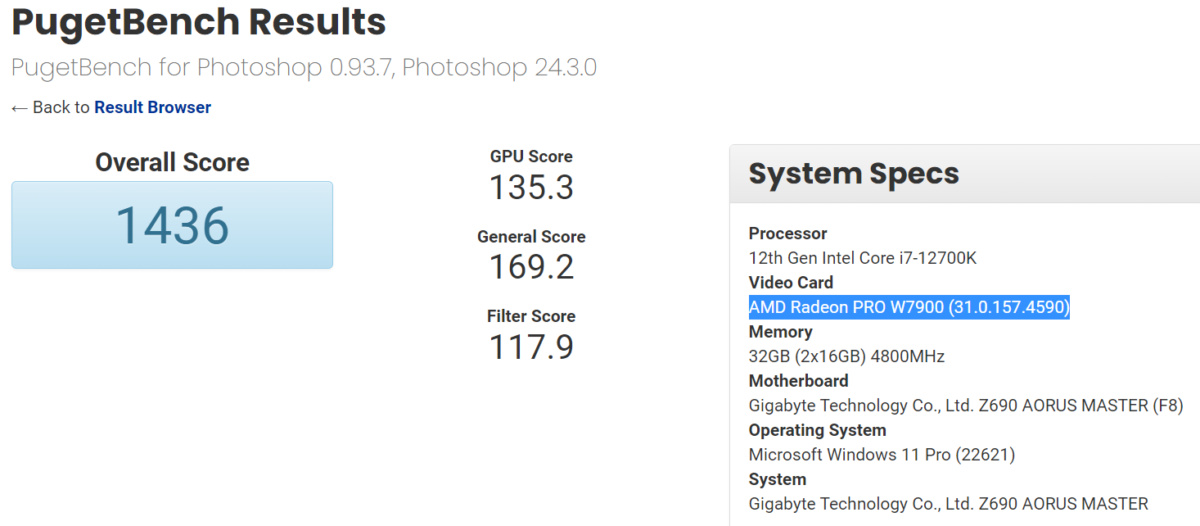The width and height of the screenshot is (1200, 526).
Task: Click the Operating System label
Action: [817, 430]
